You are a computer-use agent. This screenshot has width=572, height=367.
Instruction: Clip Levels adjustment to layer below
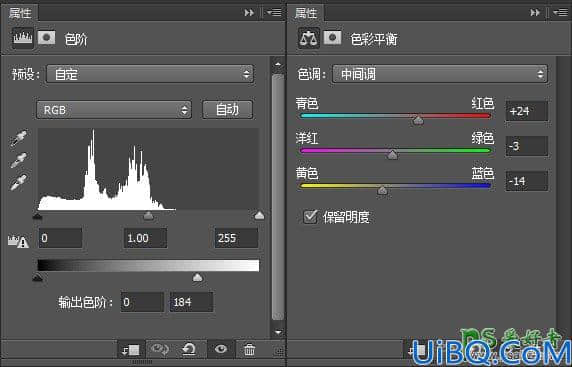coord(131,350)
